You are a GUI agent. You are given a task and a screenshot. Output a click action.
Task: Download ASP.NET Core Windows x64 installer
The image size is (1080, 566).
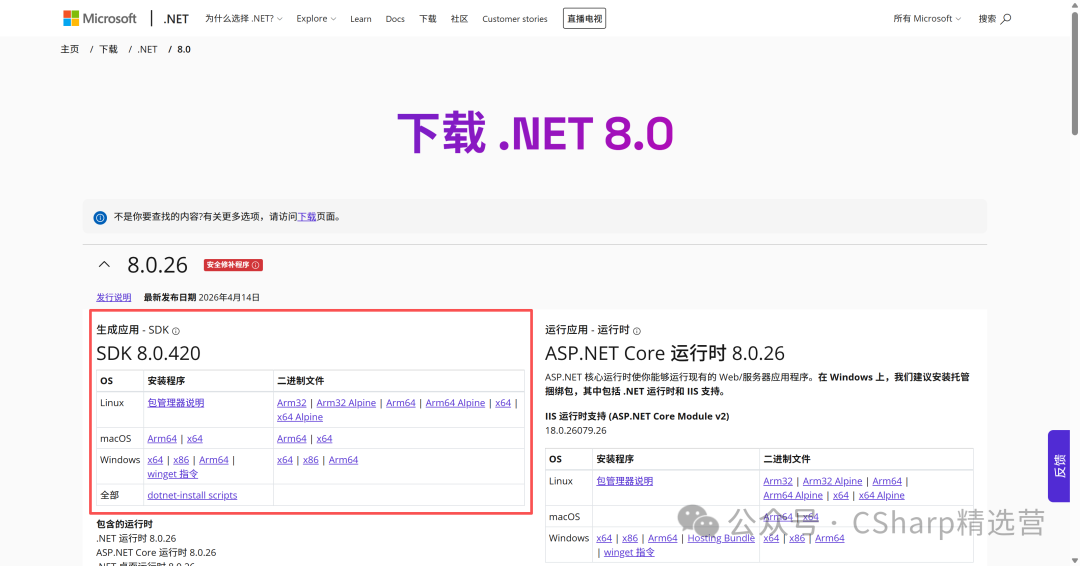click(x=604, y=538)
